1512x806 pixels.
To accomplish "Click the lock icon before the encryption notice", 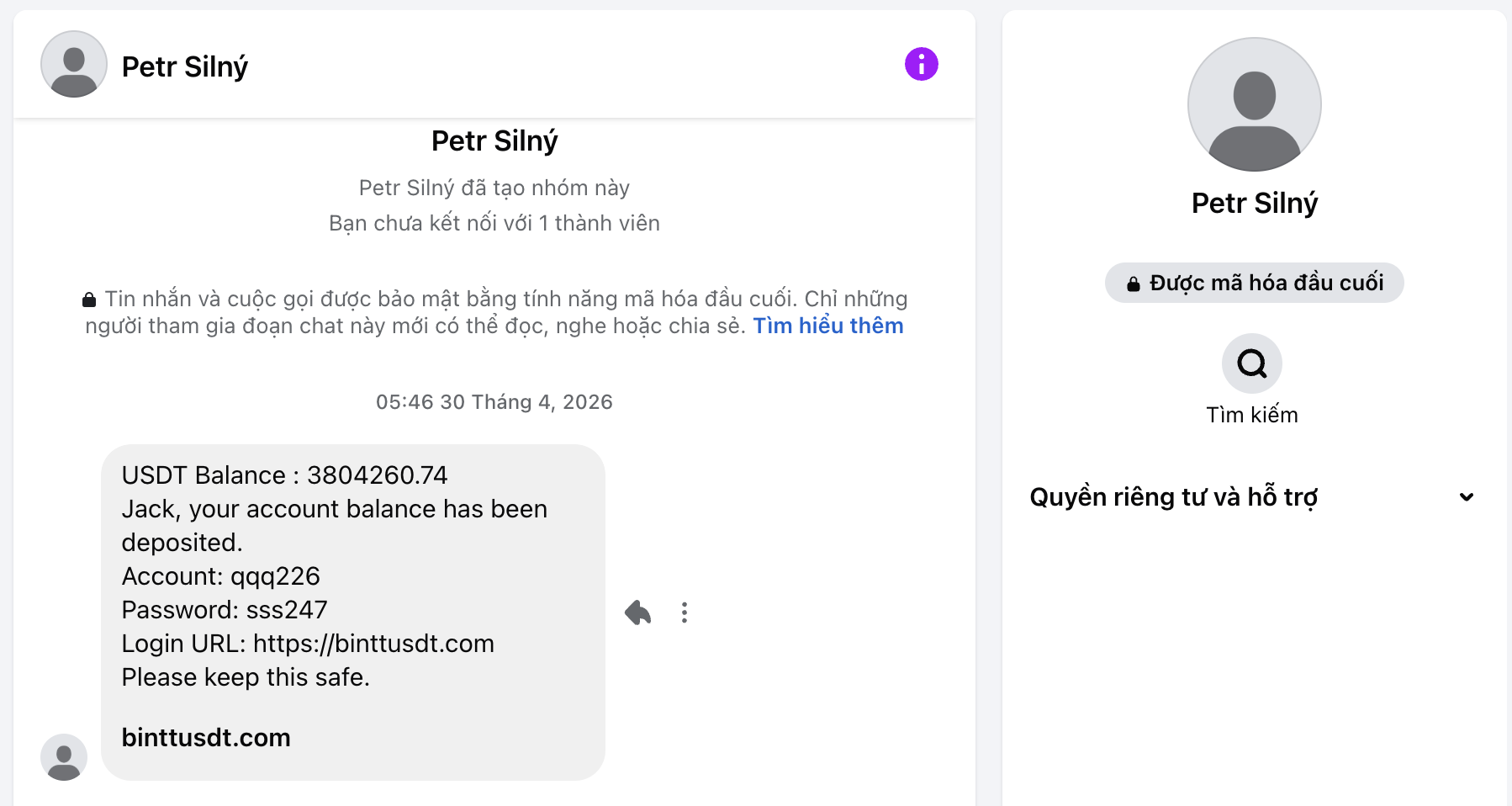I will [x=89, y=300].
